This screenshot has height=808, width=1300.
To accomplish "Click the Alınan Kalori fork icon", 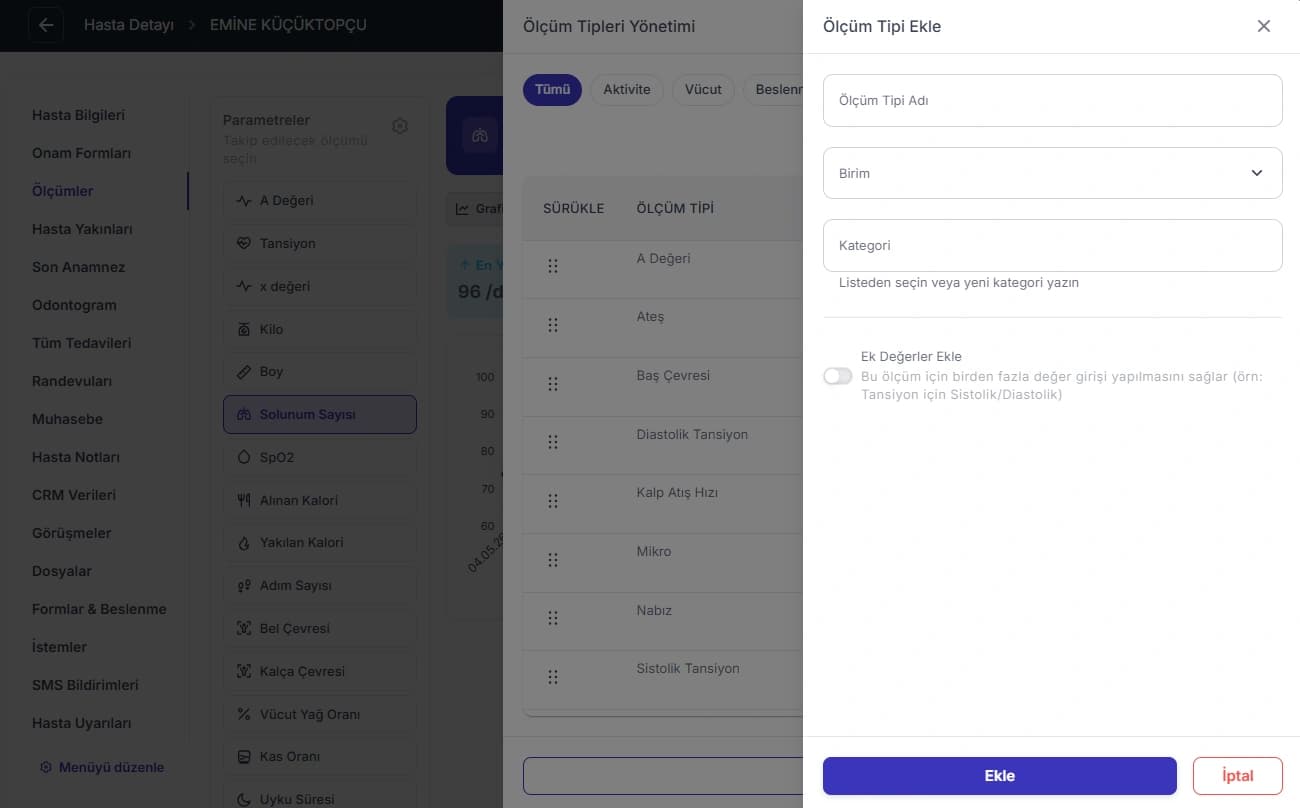I will click(x=244, y=500).
